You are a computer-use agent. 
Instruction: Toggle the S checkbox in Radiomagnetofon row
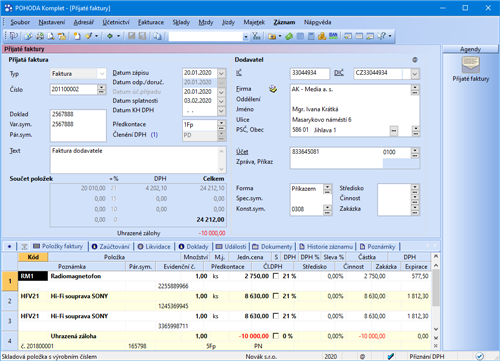click(x=276, y=276)
